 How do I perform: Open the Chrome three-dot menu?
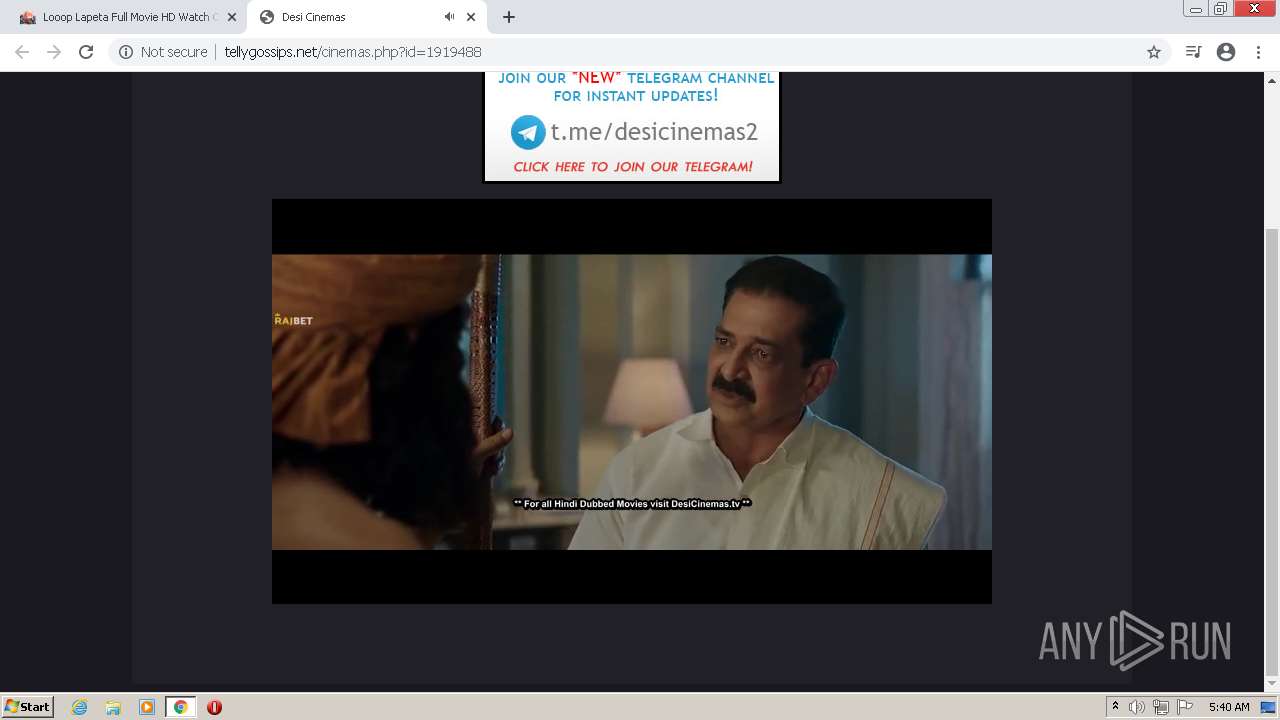[x=1258, y=52]
